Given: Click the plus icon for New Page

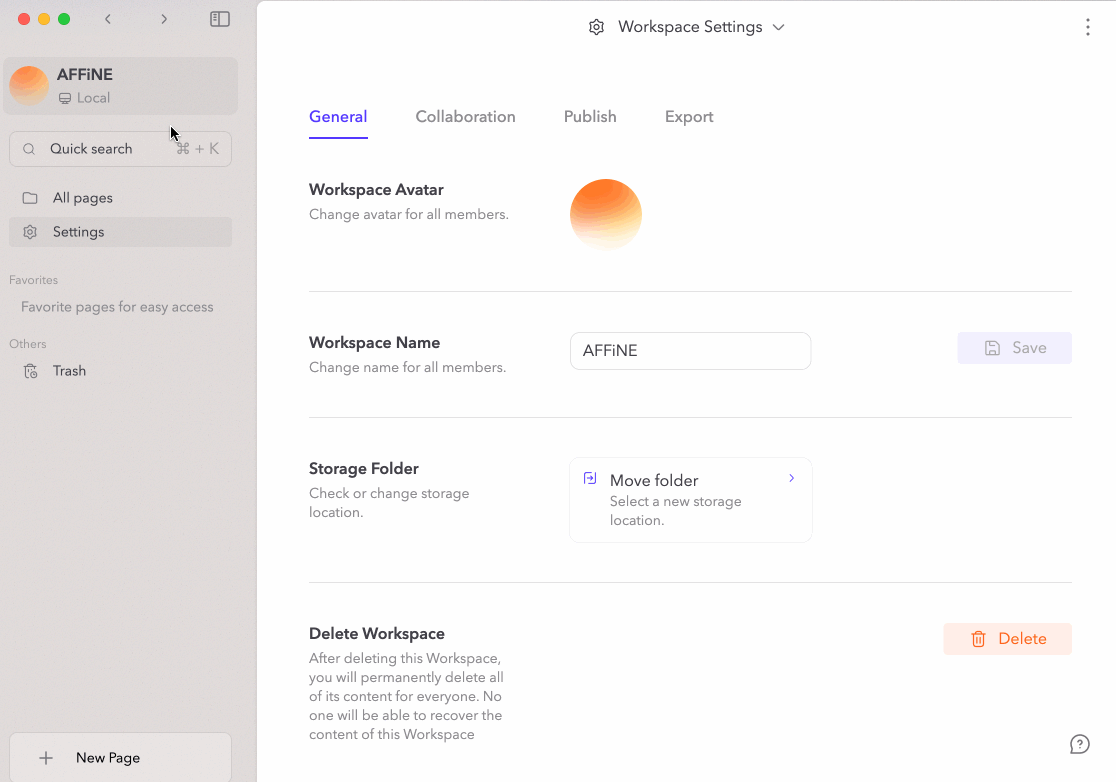Looking at the screenshot, I should tap(46, 758).
